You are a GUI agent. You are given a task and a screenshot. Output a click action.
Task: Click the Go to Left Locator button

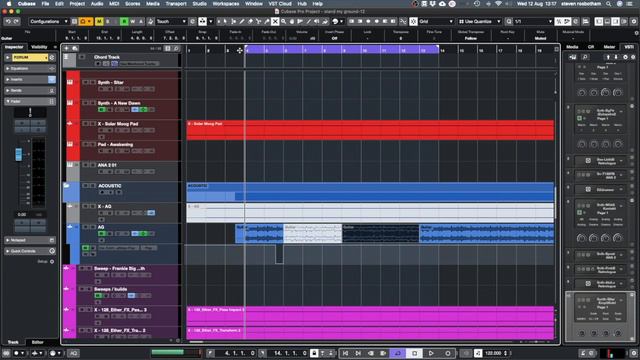click(345, 353)
